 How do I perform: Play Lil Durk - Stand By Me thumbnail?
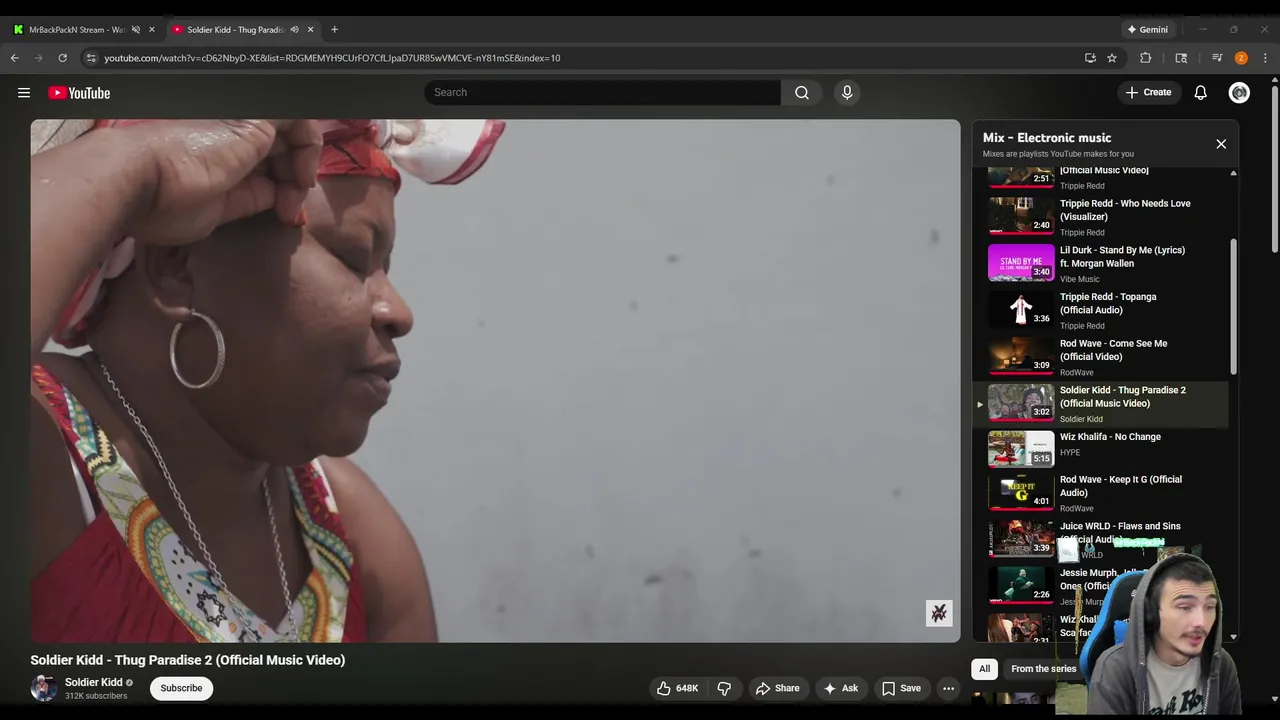pyautogui.click(x=1021, y=262)
